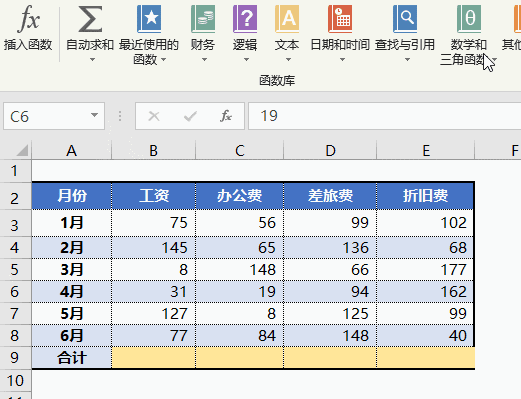Viewport: 521px width, 399px height.
Task: Select cell with value 94
Action: tap(330, 292)
